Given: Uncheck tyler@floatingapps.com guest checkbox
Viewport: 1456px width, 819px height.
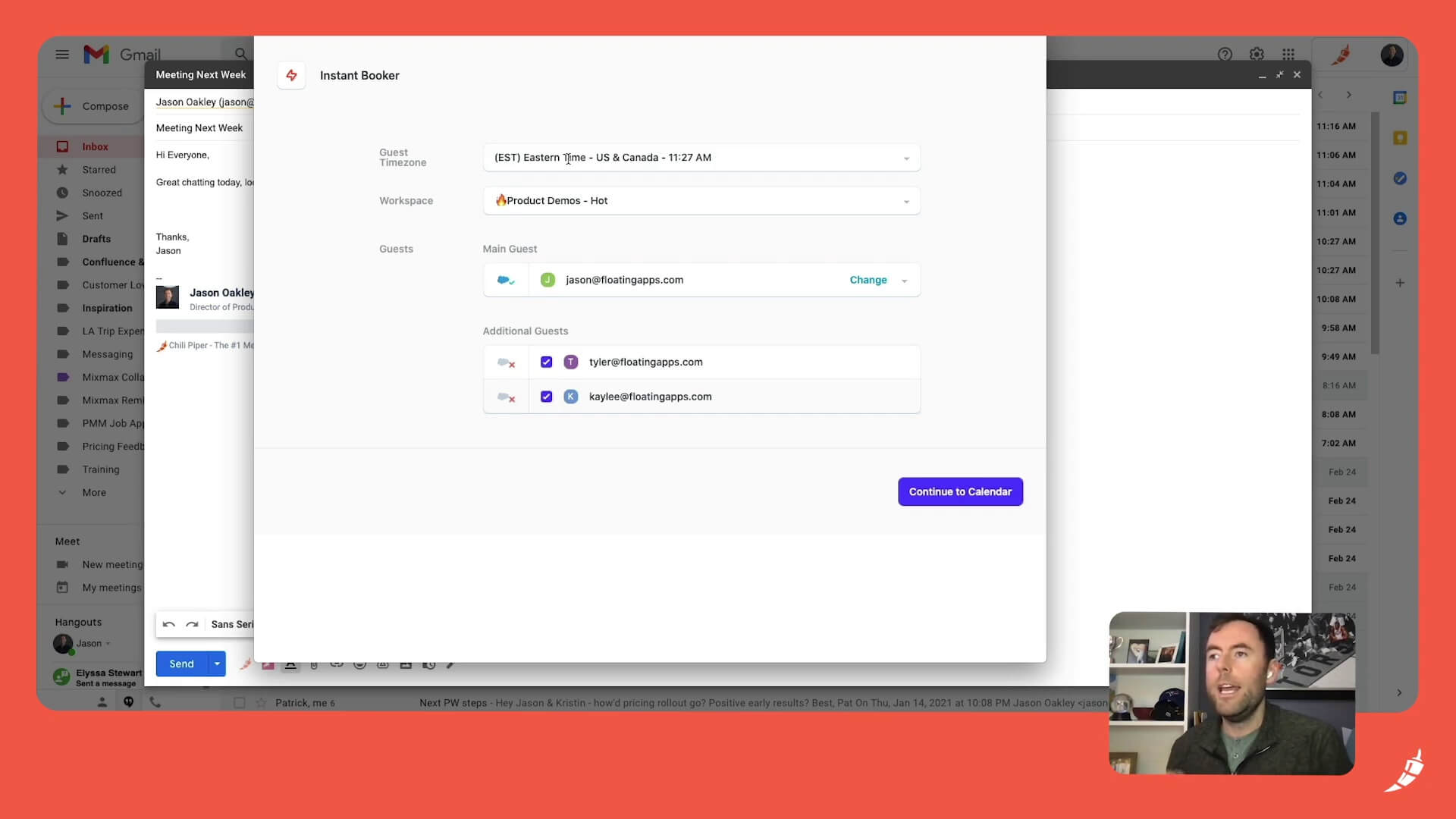Looking at the screenshot, I should coord(546,362).
